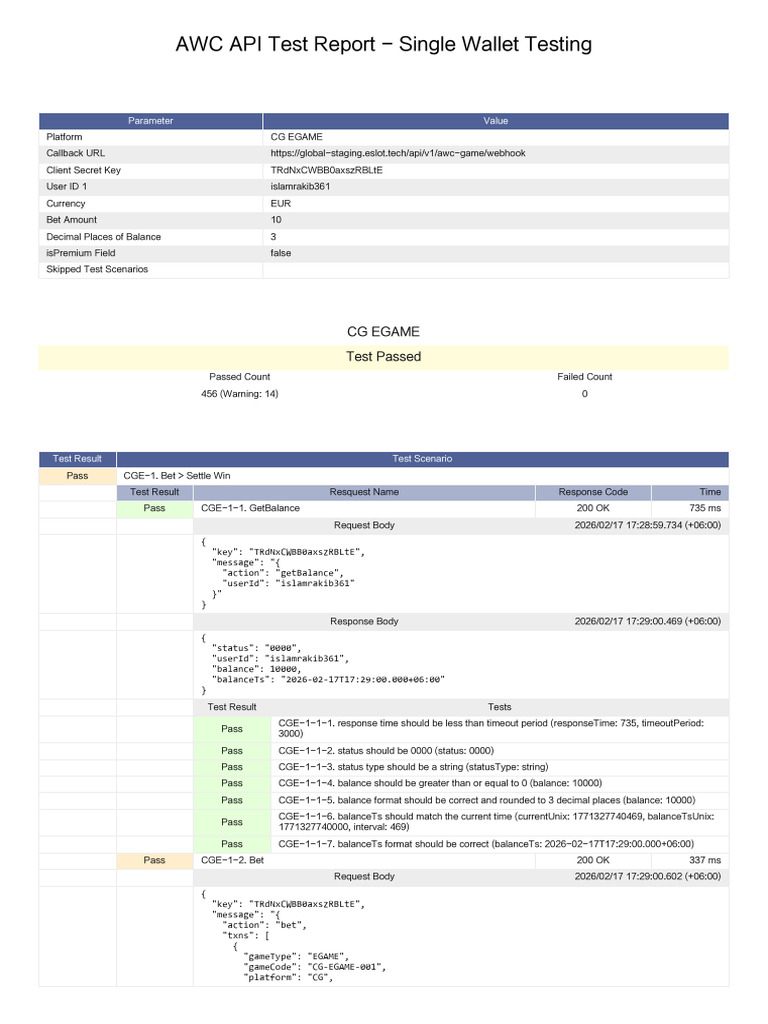Click timestamp '2026/02/17 17:28:59.734 (+06:00)'
The height and width of the screenshot is (1024, 768).
pos(648,526)
